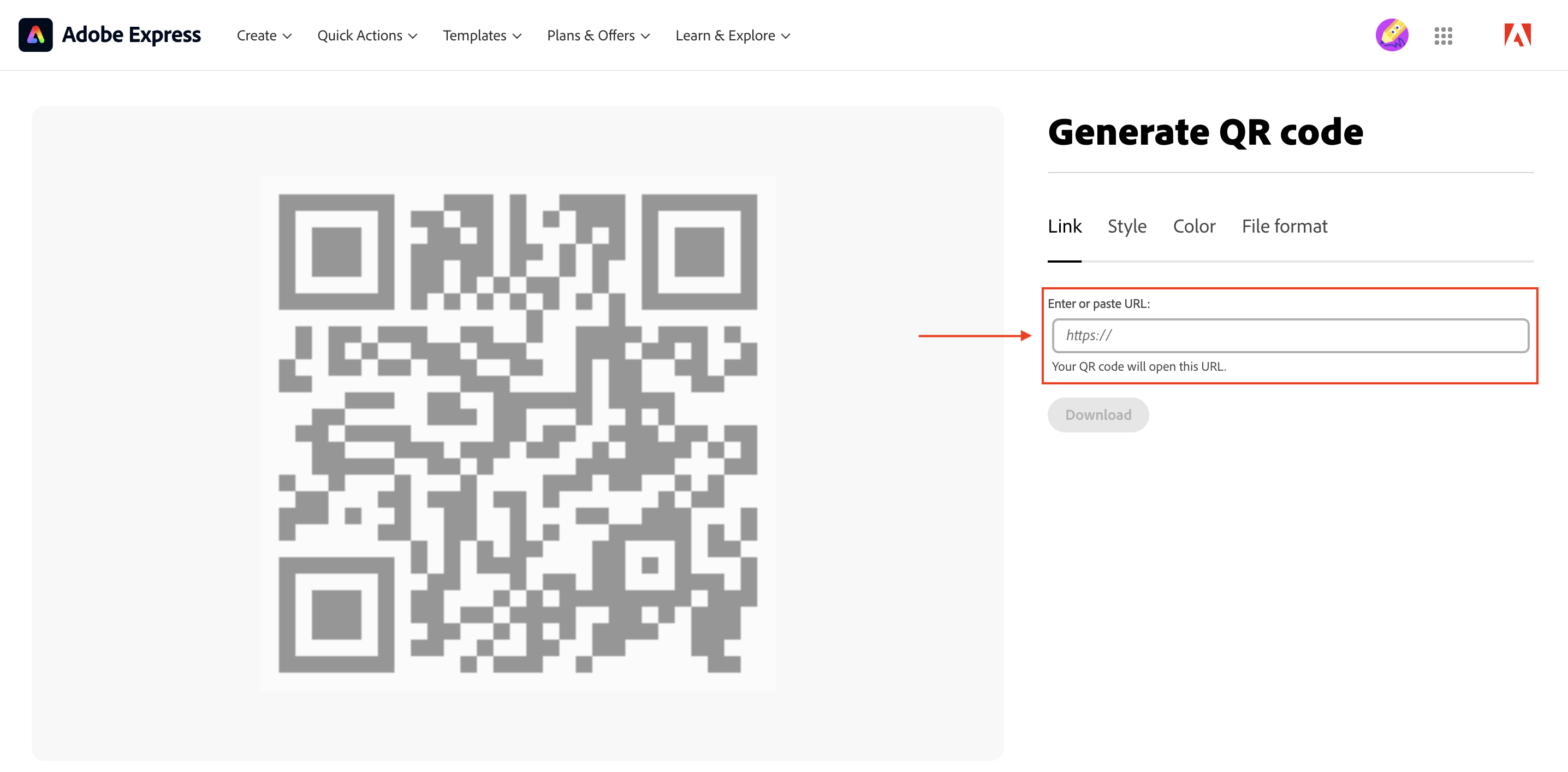The width and height of the screenshot is (1568, 772).
Task: Click 'Your QR code will open this URL.' text
Action: tap(1139, 366)
